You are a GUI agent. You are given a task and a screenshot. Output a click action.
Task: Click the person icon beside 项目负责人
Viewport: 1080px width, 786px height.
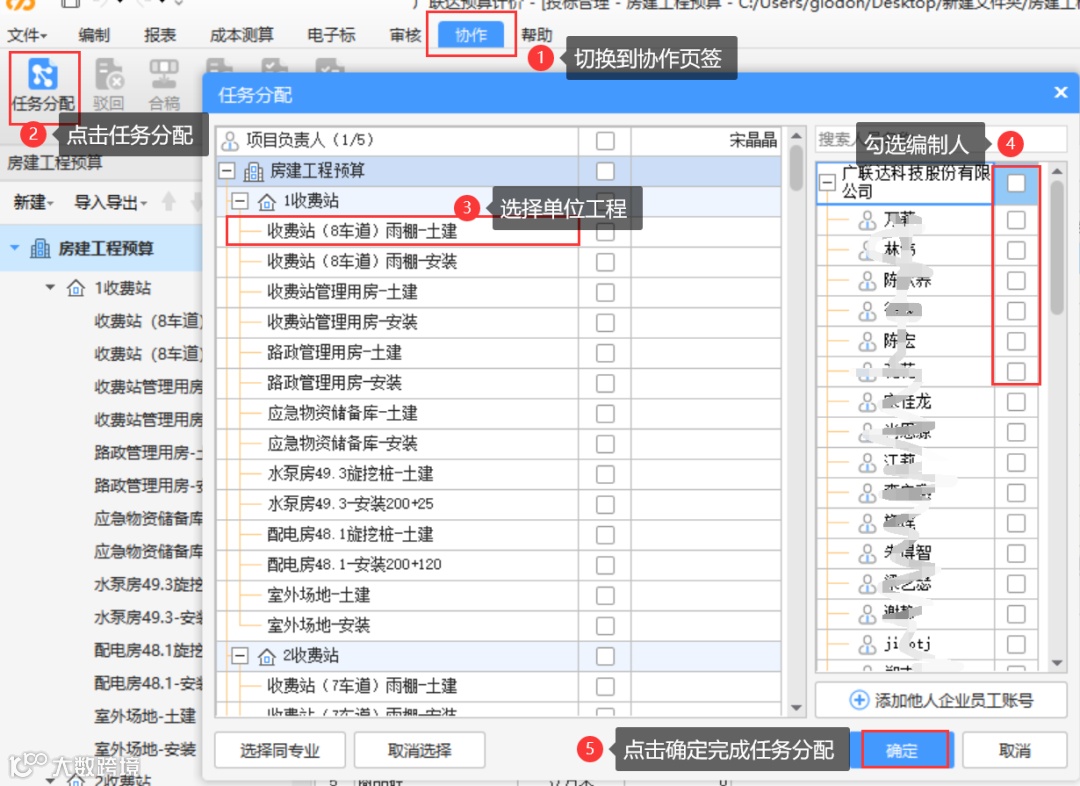click(230, 141)
